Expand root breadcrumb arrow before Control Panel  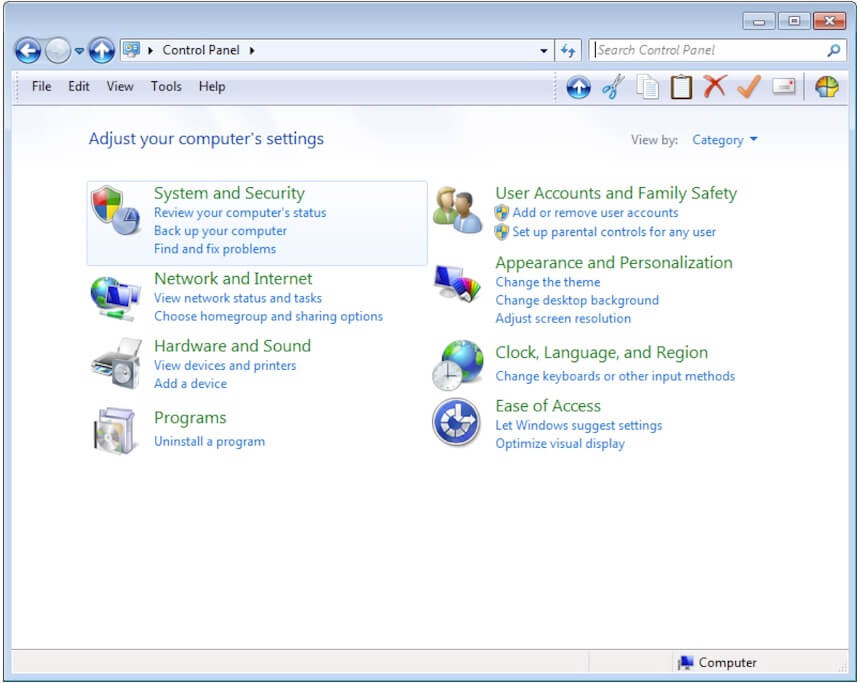[x=150, y=50]
